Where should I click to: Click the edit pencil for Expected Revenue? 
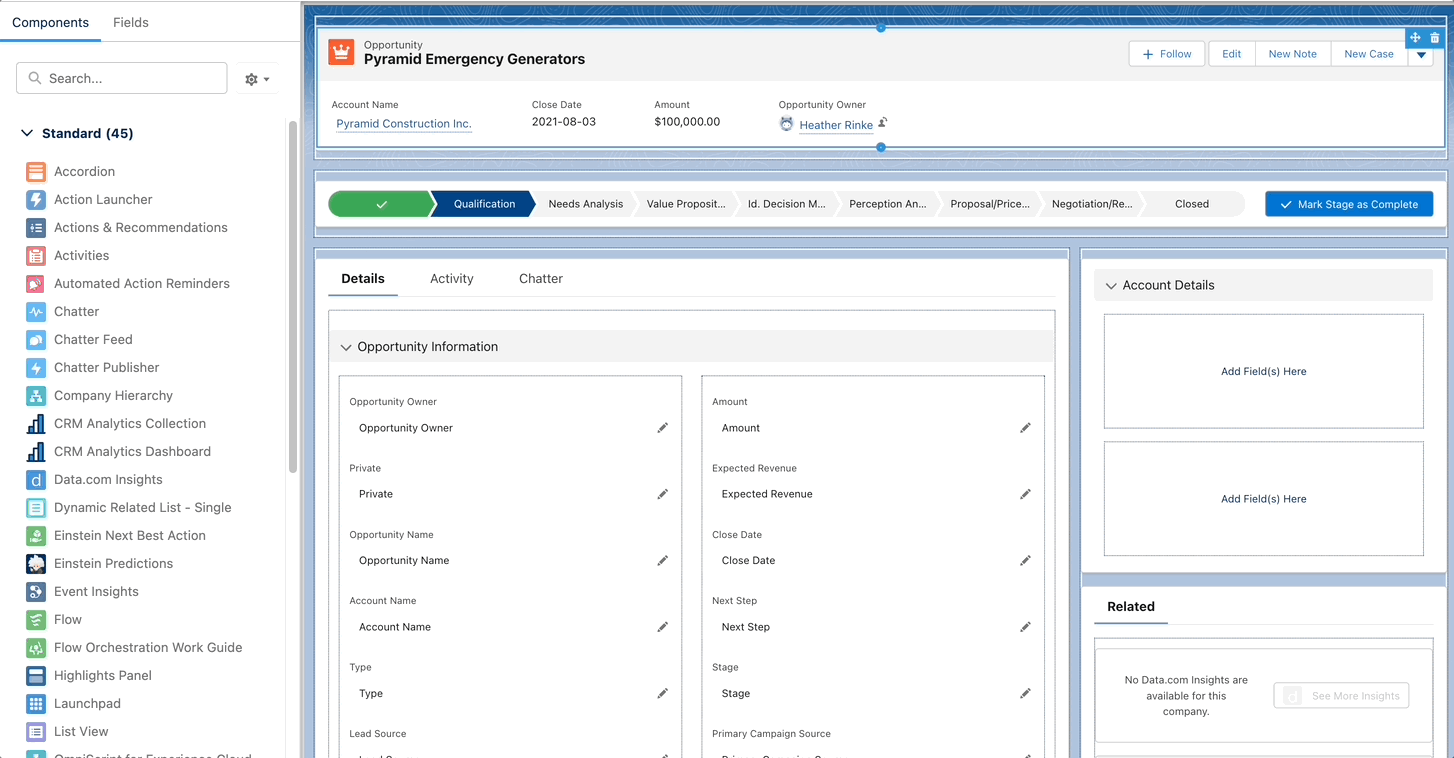[x=1025, y=494]
